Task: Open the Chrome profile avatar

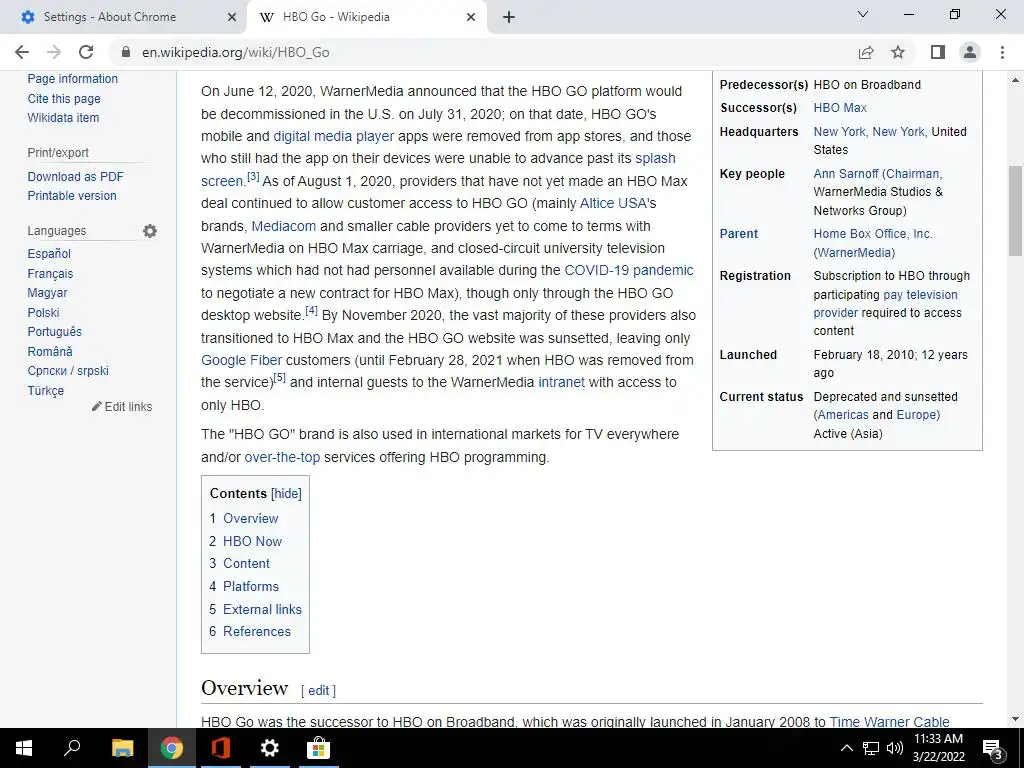Action: [970, 52]
